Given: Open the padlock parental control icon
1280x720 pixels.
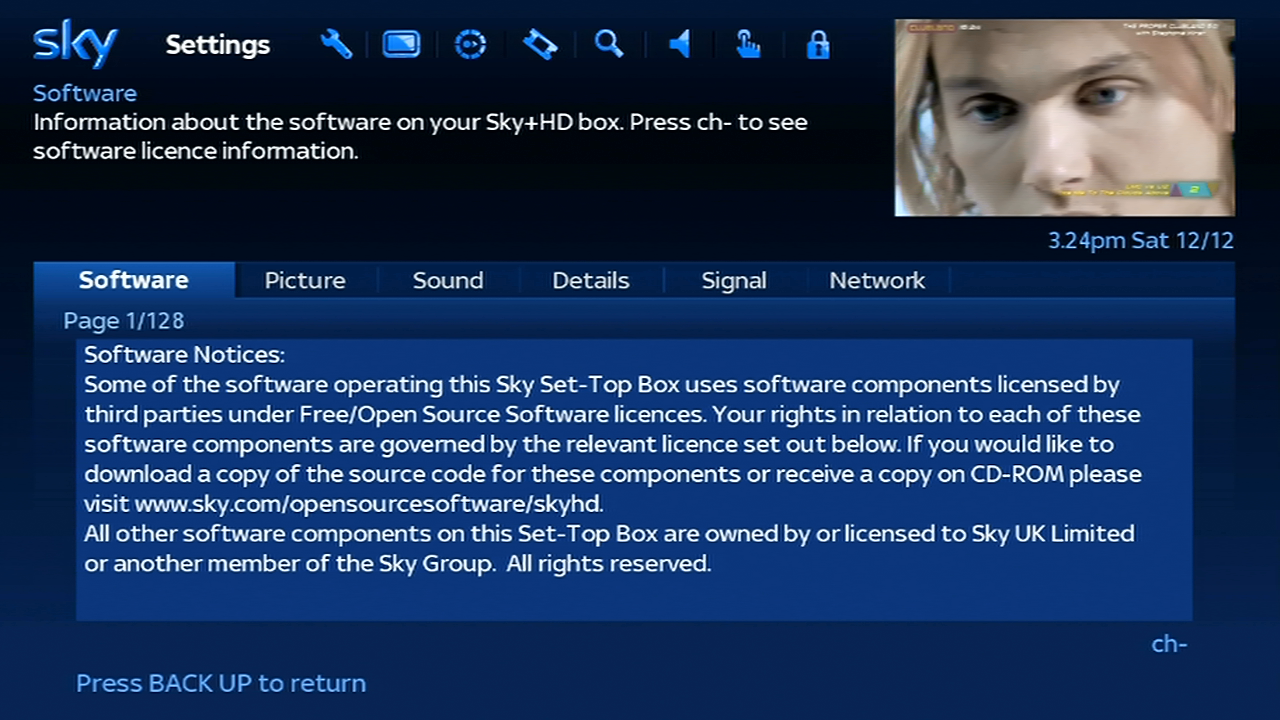Looking at the screenshot, I should [x=818, y=45].
